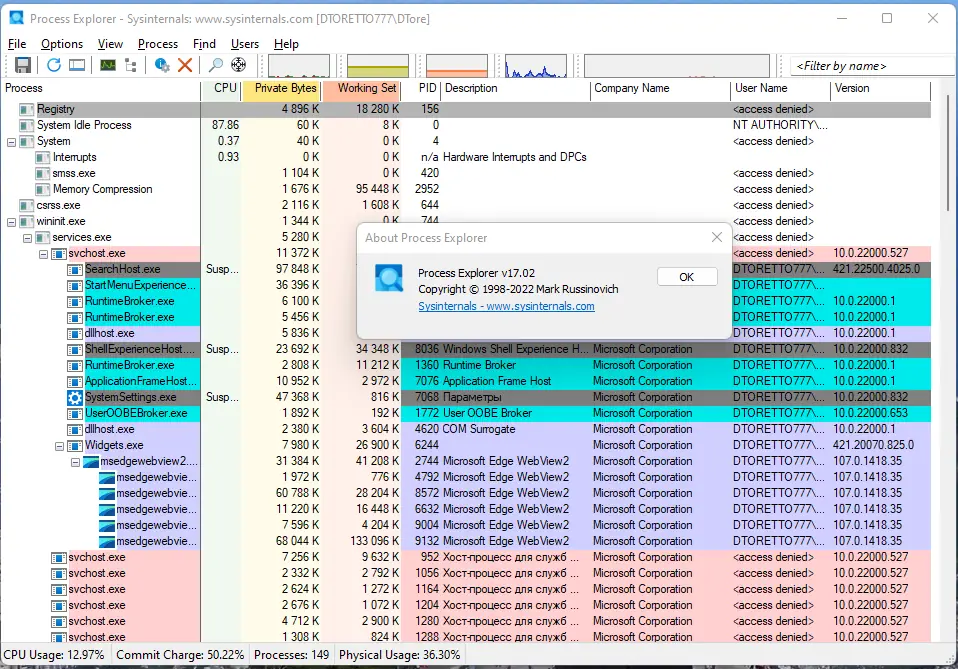Click the Process Explorer icon in About dialog
This screenshot has width=958, height=669.
point(389,279)
